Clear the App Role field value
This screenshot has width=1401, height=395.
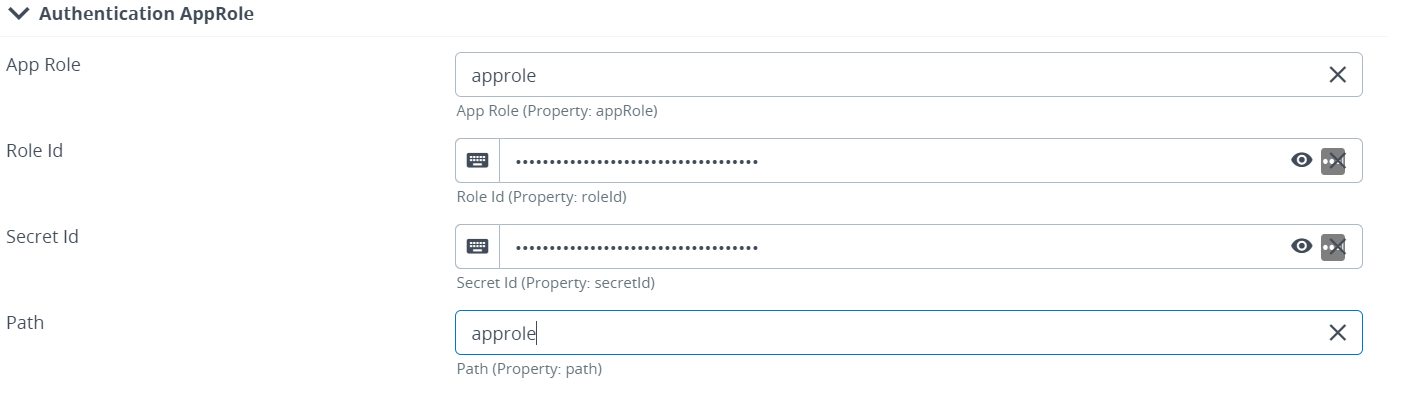pyautogui.click(x=1337, y=75)
